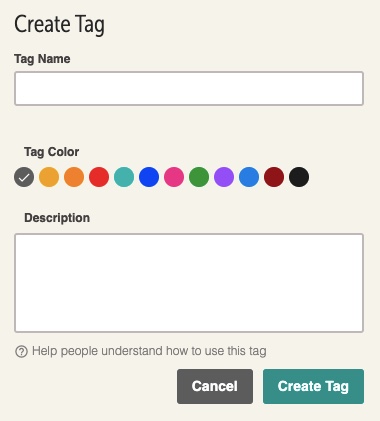Click inside the Description text area
The image size is (380, 421).
point(189,283)
